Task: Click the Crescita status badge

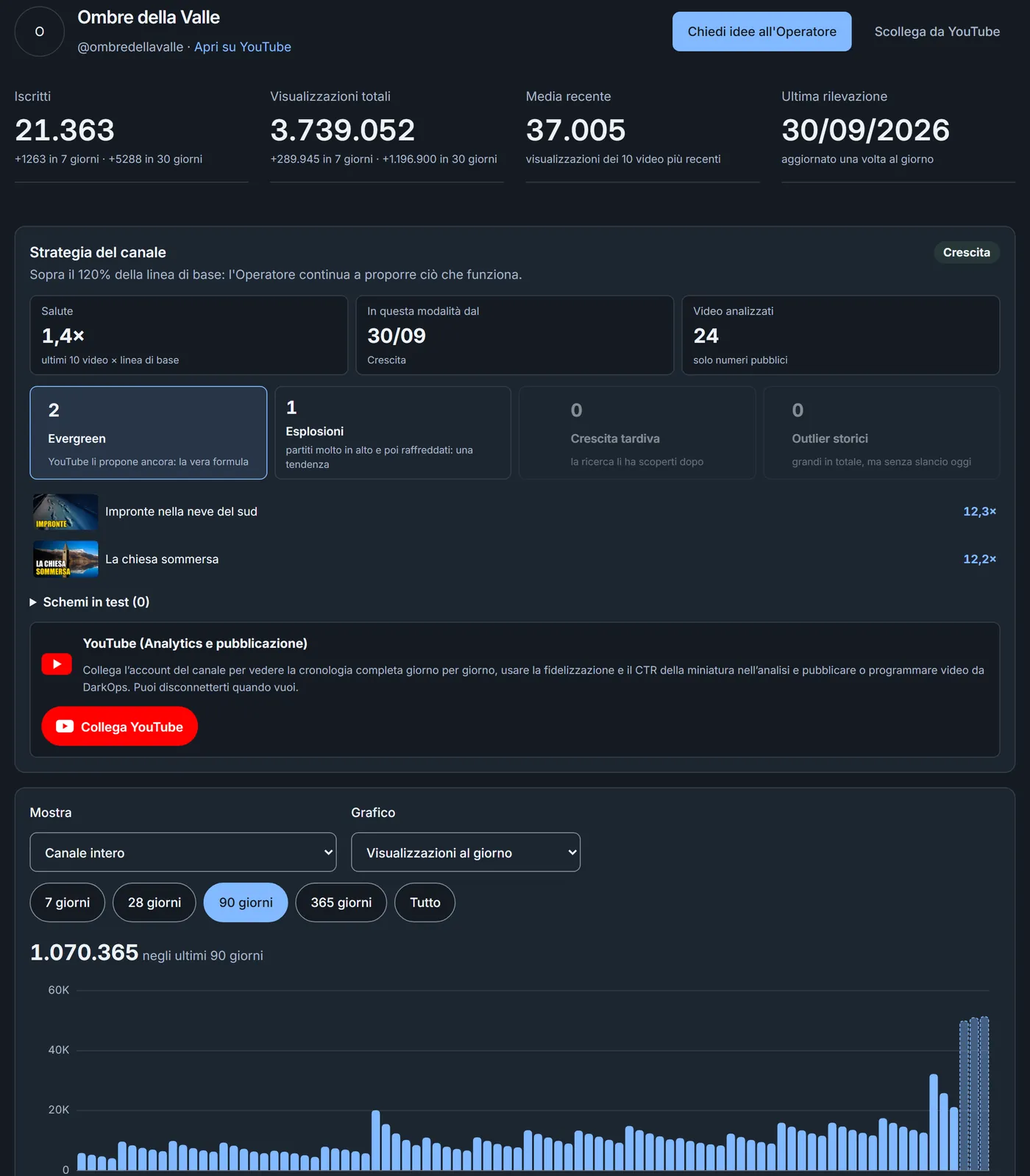Action: pyautogui.click(x=967, y=252)
